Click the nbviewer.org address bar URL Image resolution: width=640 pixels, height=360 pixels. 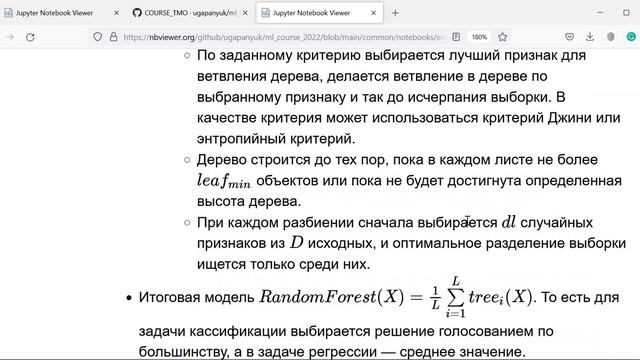284,37
